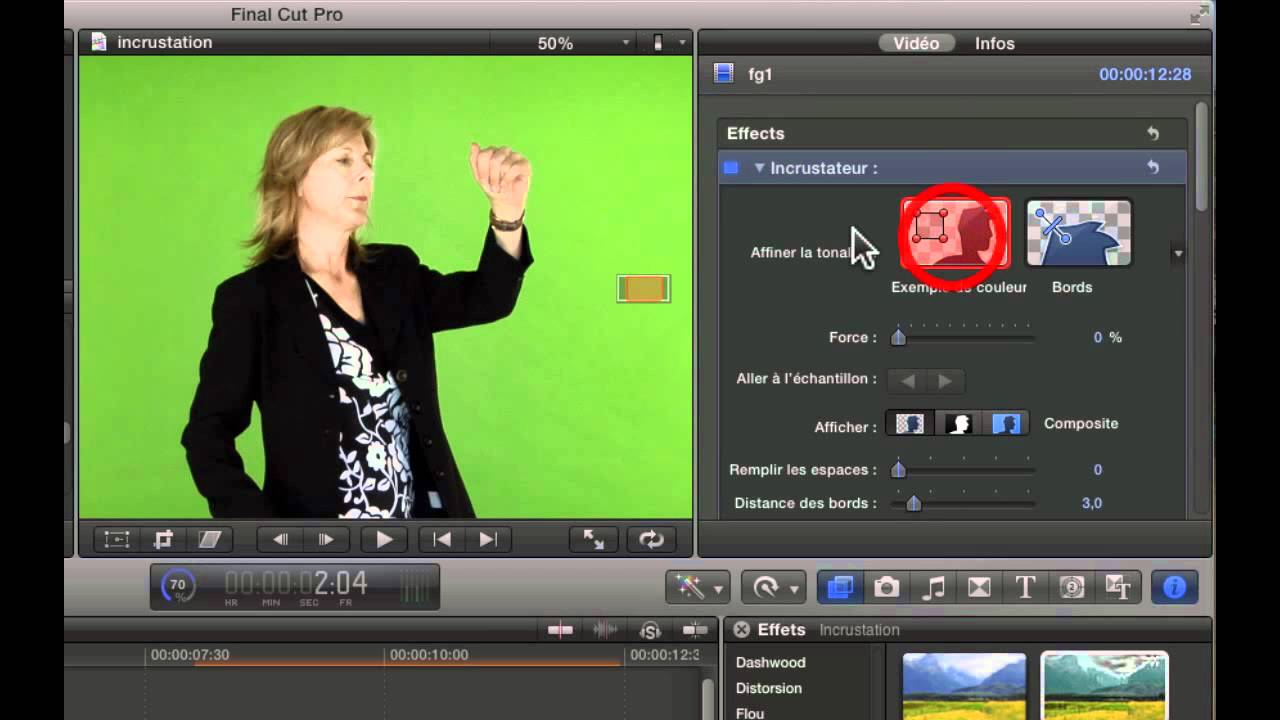Close the Effets browser
1280x720 pixels.
[741, 630]
